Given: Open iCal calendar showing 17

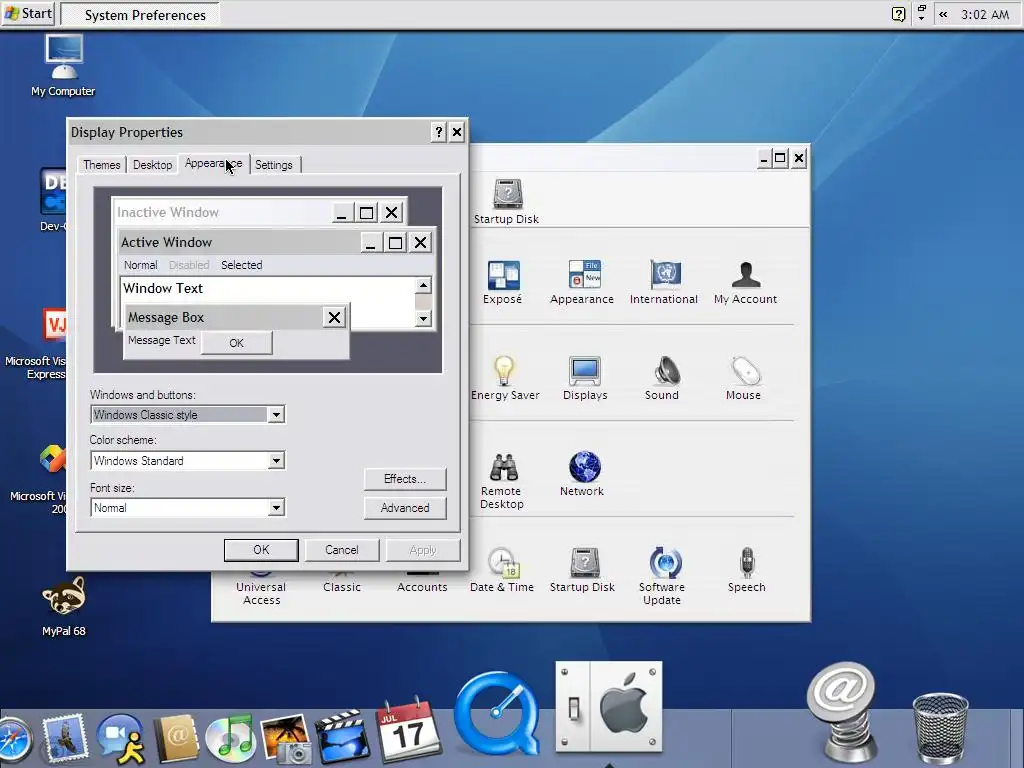Looking at the screenshot, I should point(408,730).
